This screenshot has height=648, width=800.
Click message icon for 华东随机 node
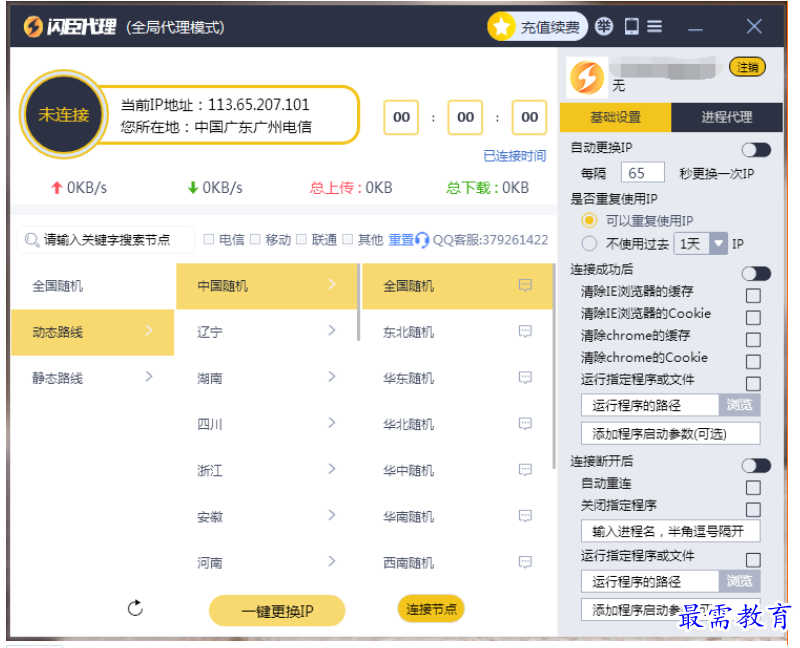coord(525,377)
